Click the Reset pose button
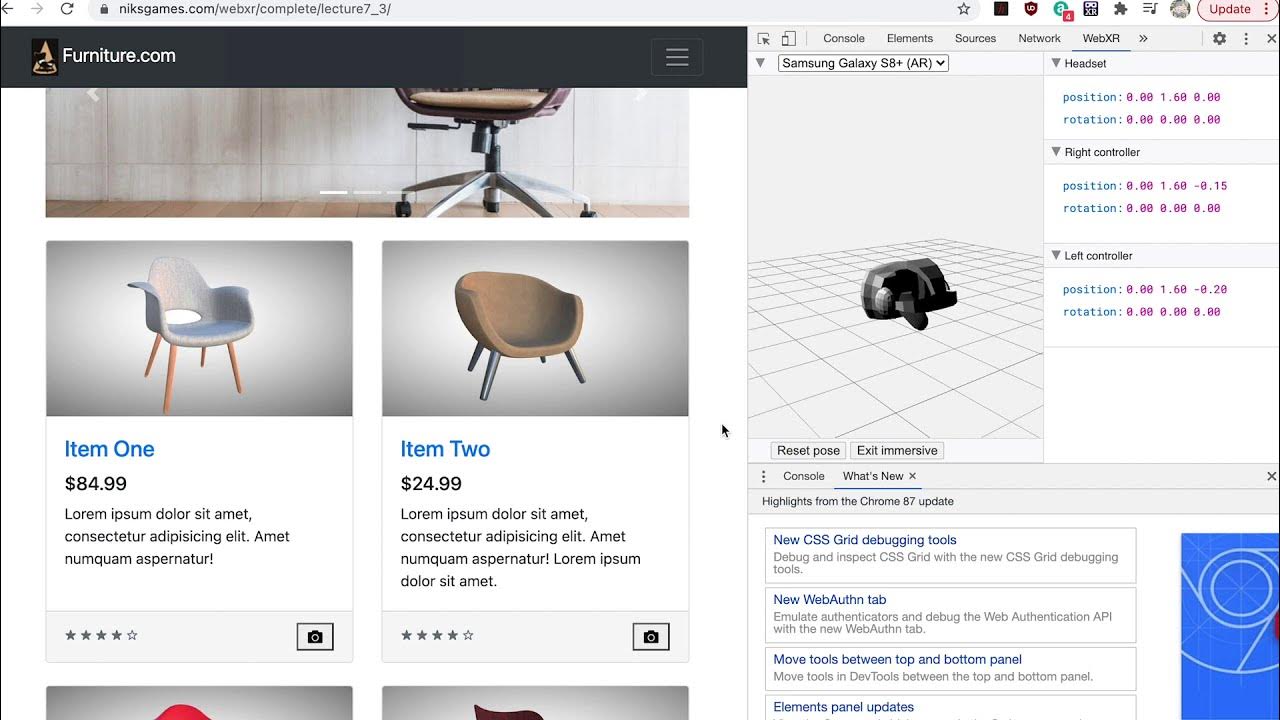The width and height of the screenshot is (1280, 720). click(808, 451)
